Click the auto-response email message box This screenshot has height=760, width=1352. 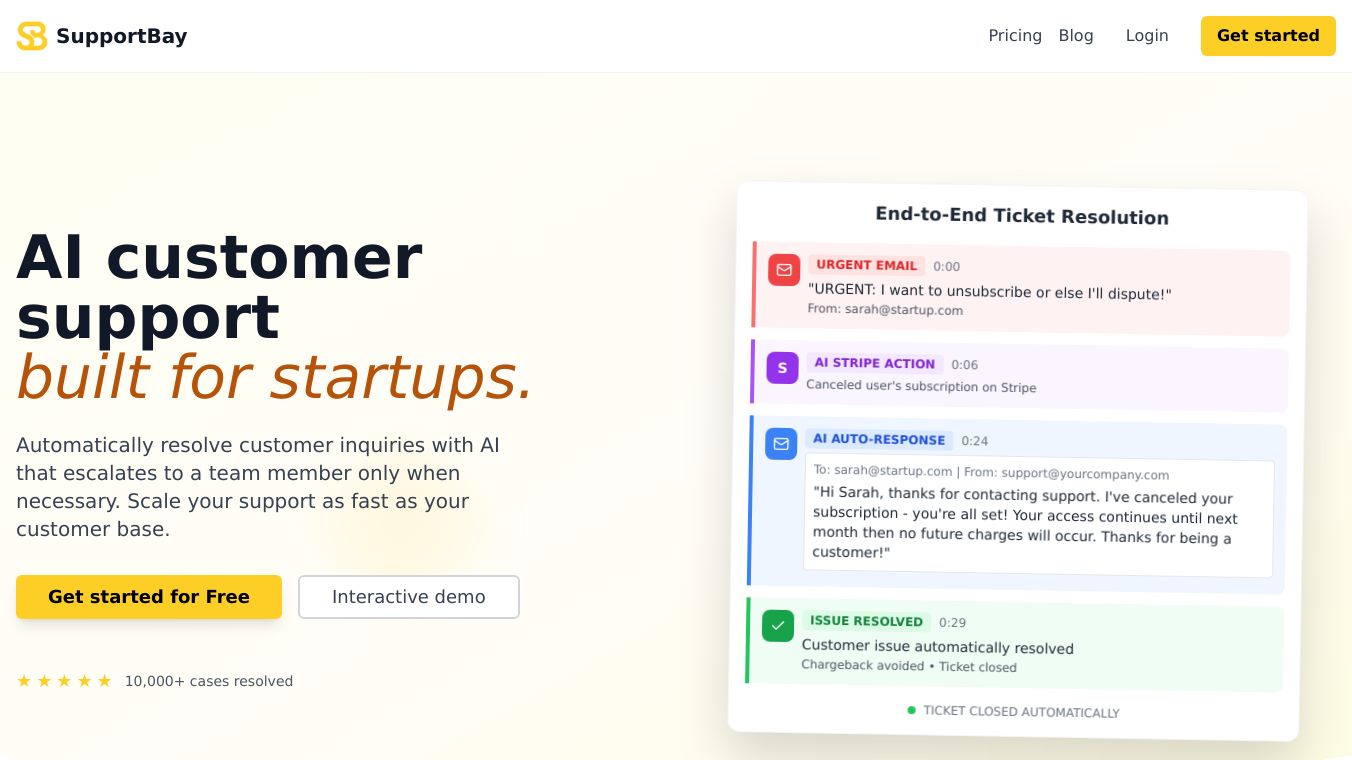[1038, 518]
